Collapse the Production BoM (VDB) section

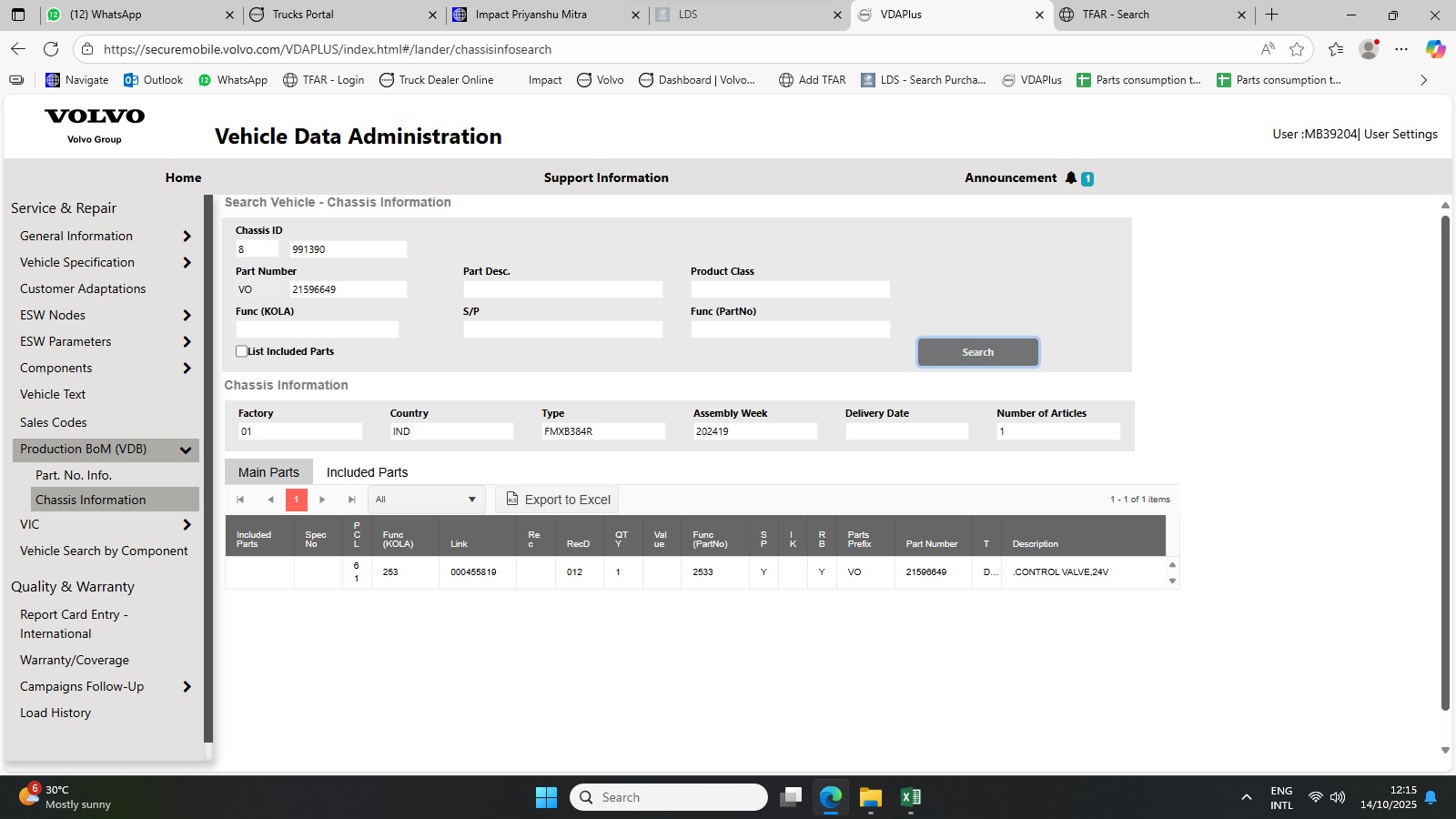[x=186, y=450]
